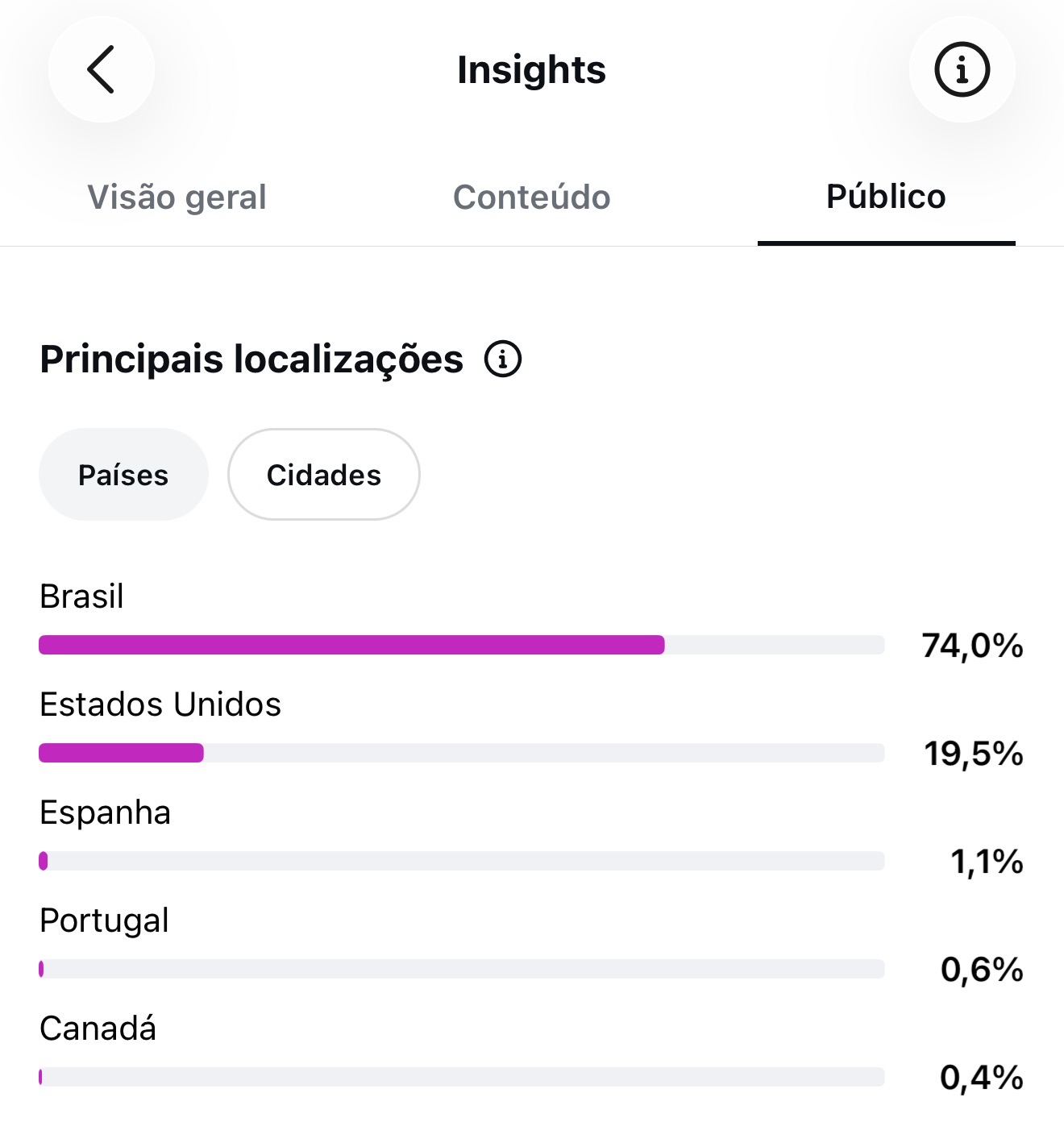Tap the Canadá progress bar
The width and height of the screenshot is (1064, 1126).
[462, 1077]
